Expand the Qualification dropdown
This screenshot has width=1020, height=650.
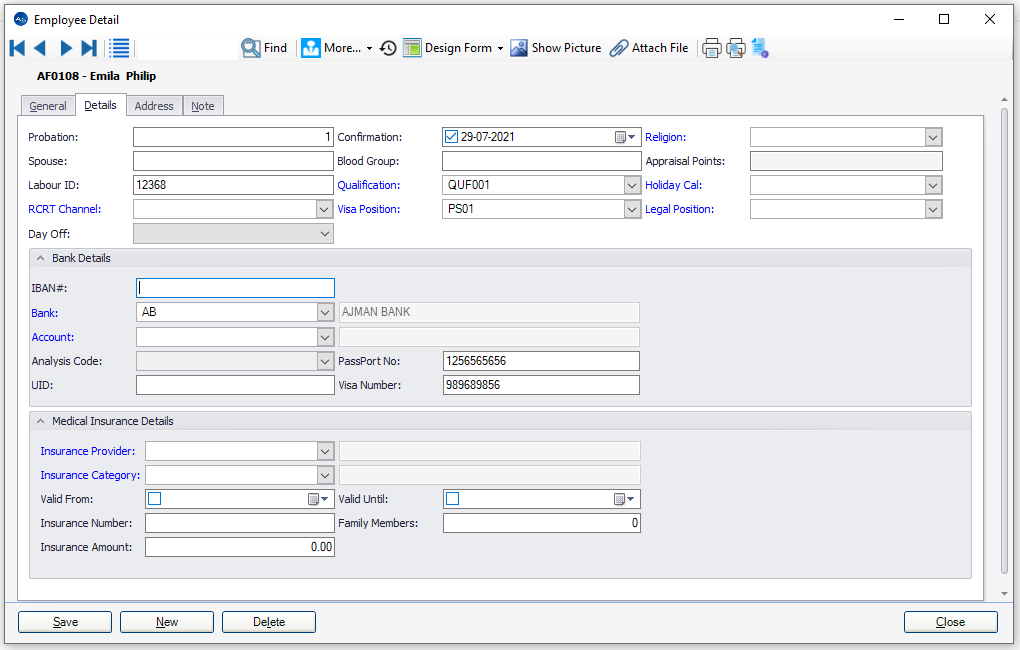click(x=632, y=185)
